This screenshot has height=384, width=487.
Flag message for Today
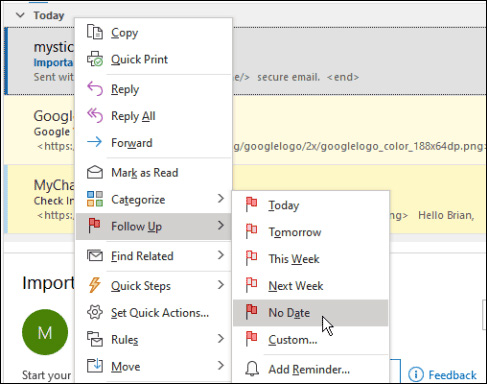tap(311, 205)
